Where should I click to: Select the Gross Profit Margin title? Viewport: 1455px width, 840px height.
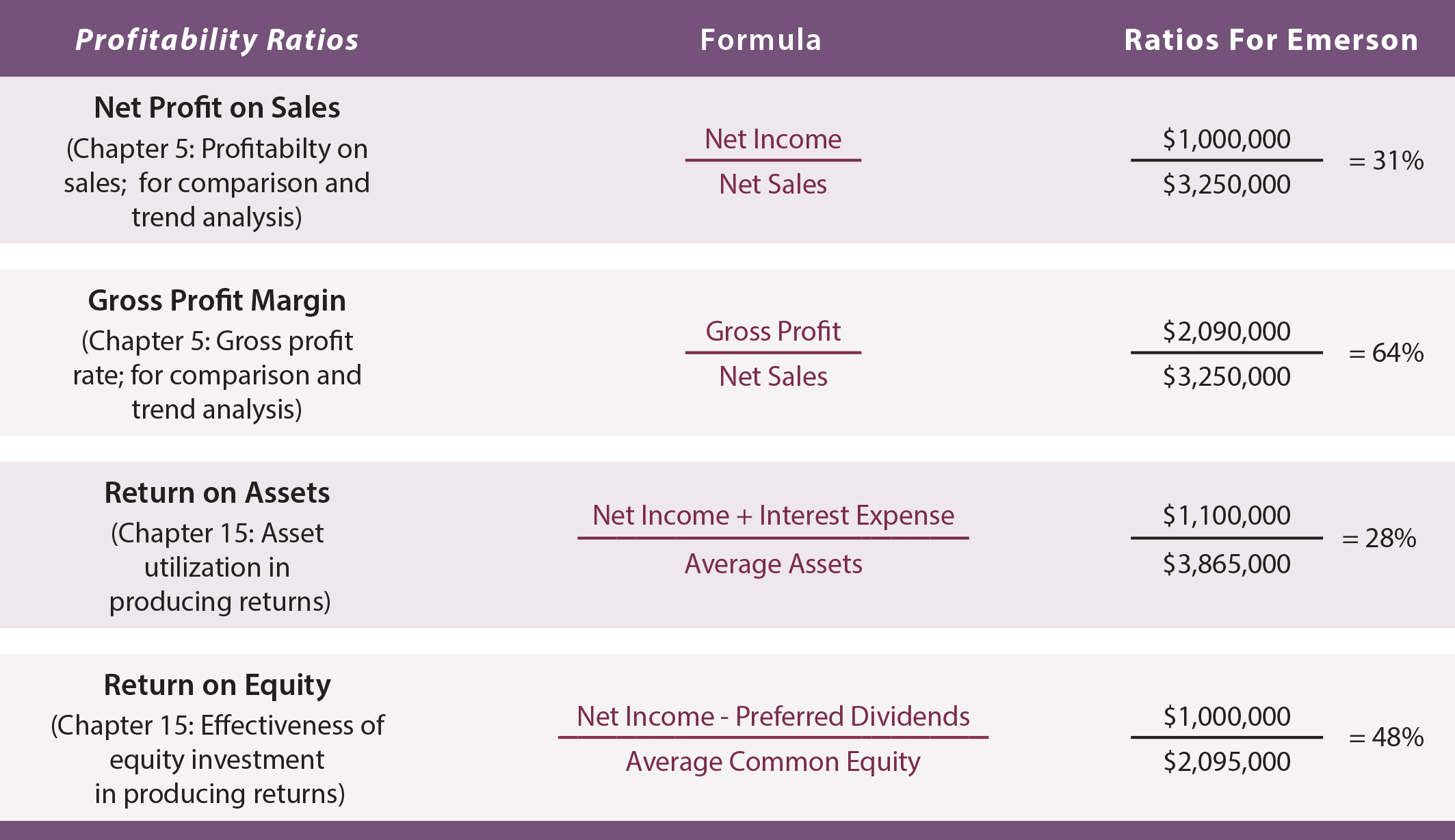217,300
